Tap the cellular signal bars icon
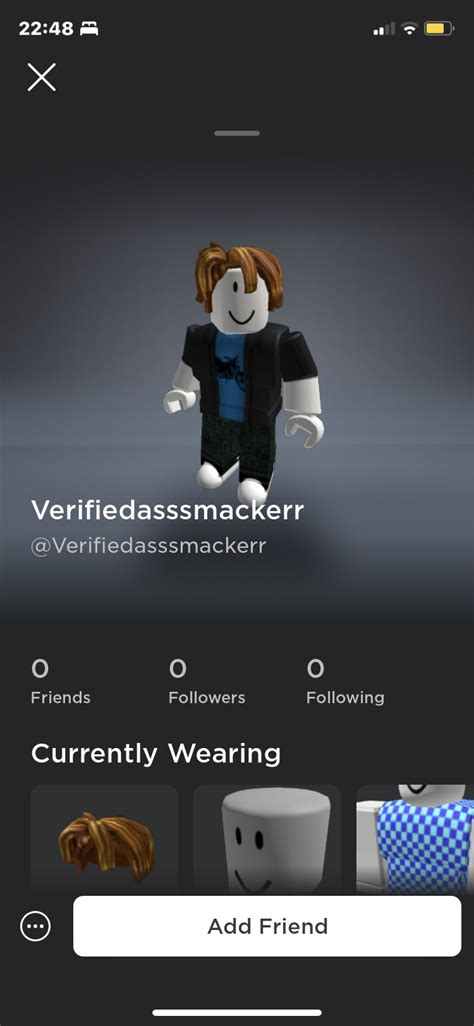Screen dimensions: 474x1026 click(384, 29)
